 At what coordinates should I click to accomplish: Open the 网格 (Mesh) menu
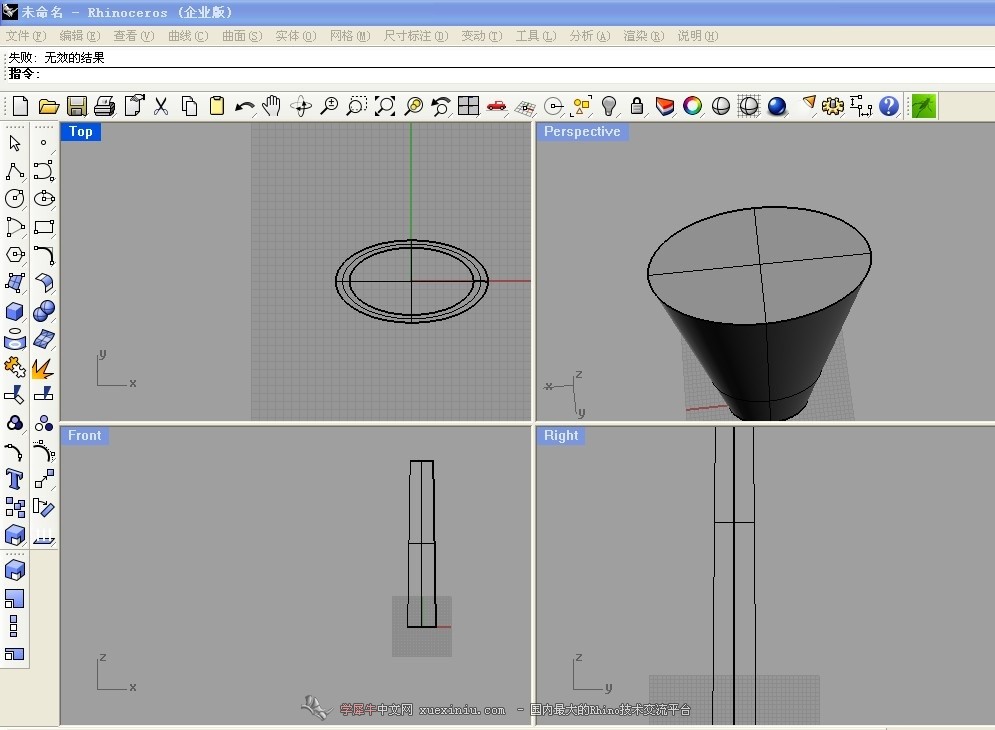point(350,36)
